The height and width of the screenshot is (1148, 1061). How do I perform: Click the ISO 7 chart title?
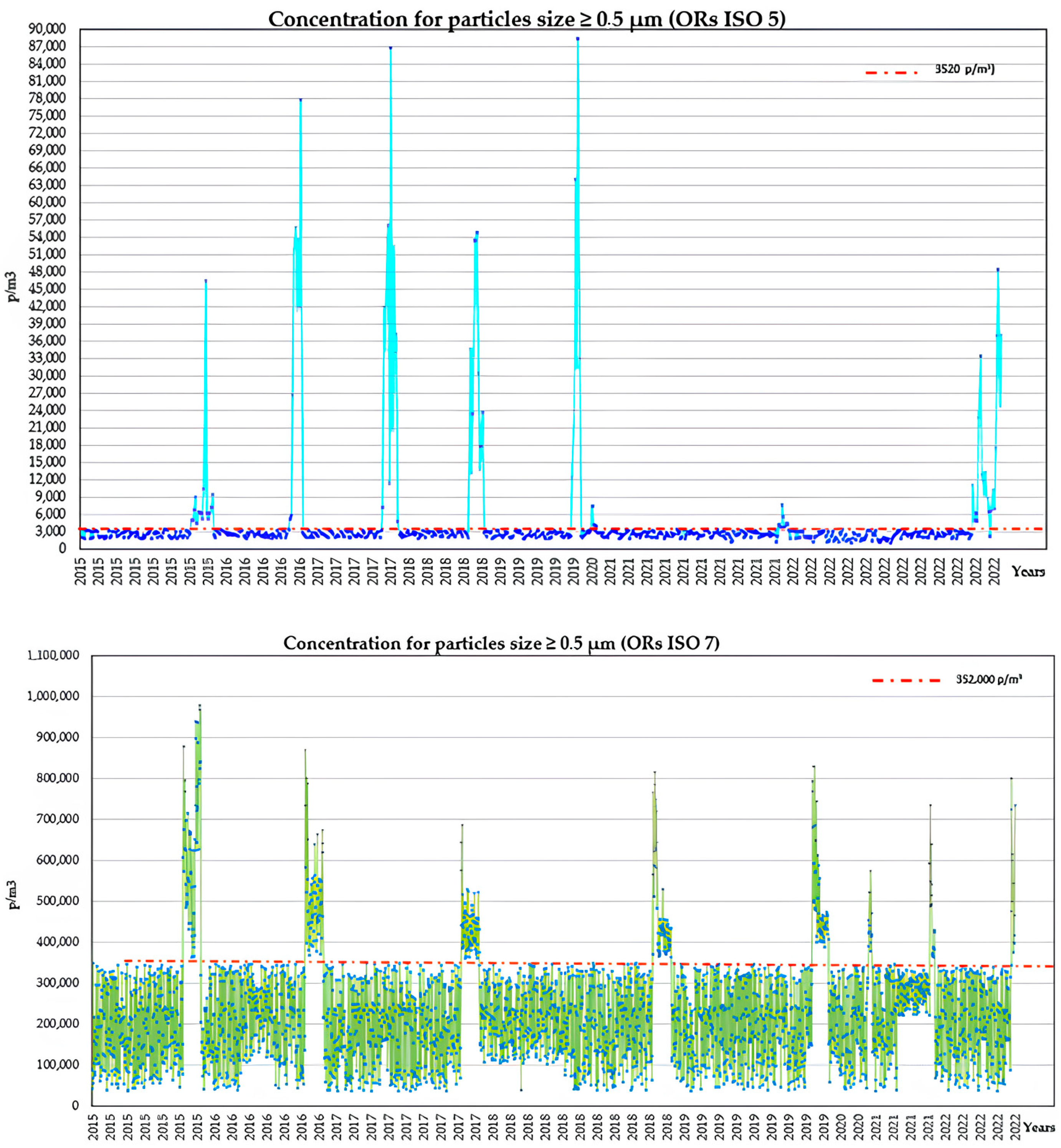pyautogui.click(x=501, y=643)
